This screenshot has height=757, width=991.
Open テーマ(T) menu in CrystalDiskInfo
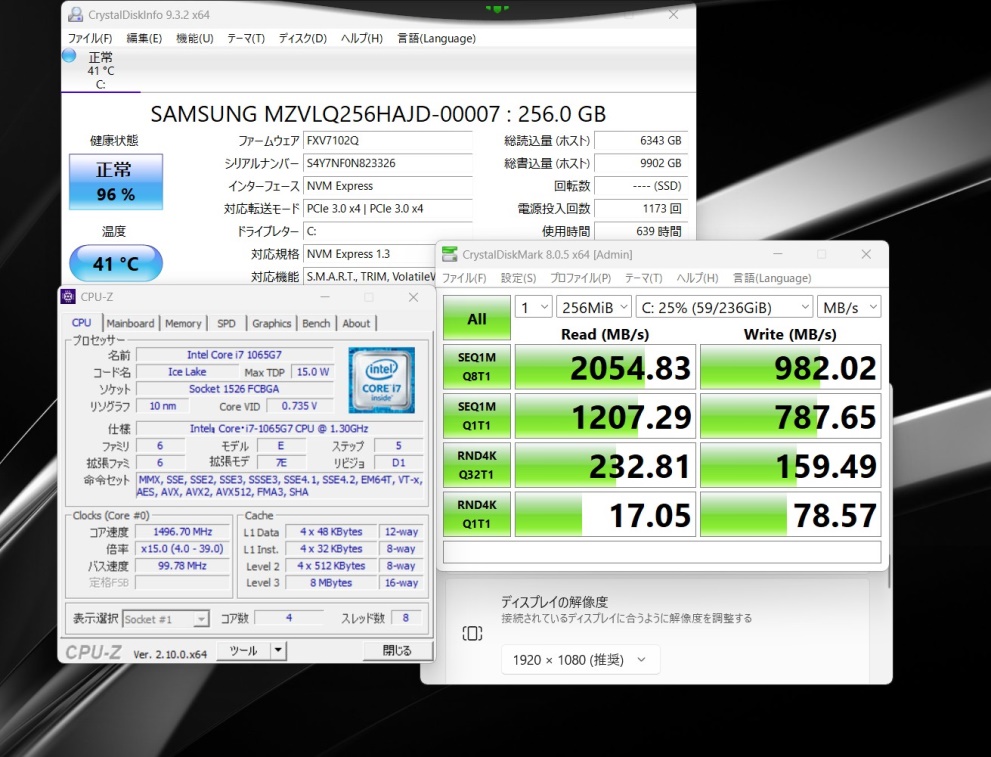246,38
